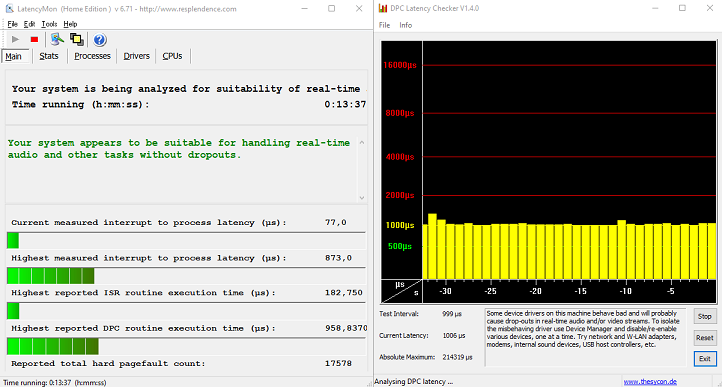Screen dimensions: 722x387
Task: Click the Absolute Maximum 214319 µs value
Action: pos(457,357)
